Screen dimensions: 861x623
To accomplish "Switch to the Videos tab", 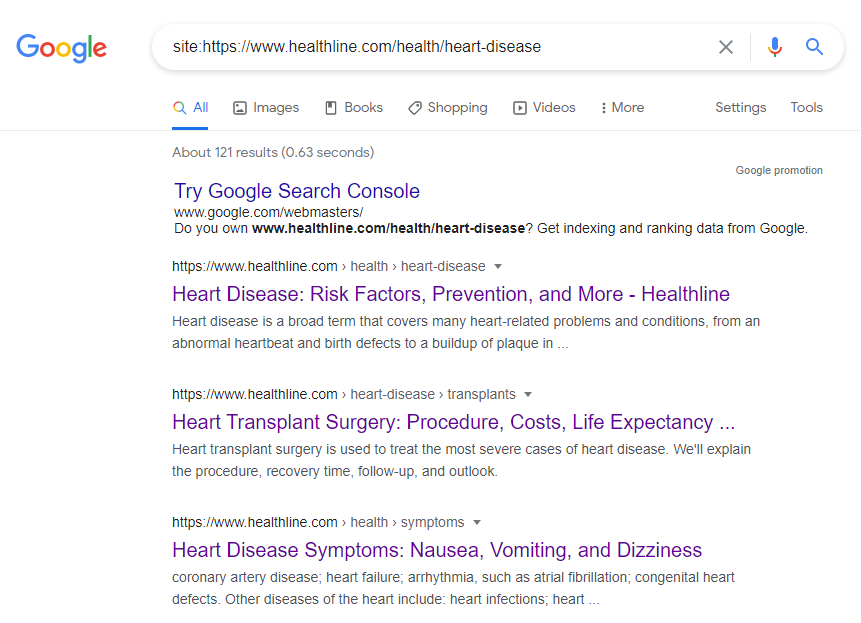I will 544,108.
